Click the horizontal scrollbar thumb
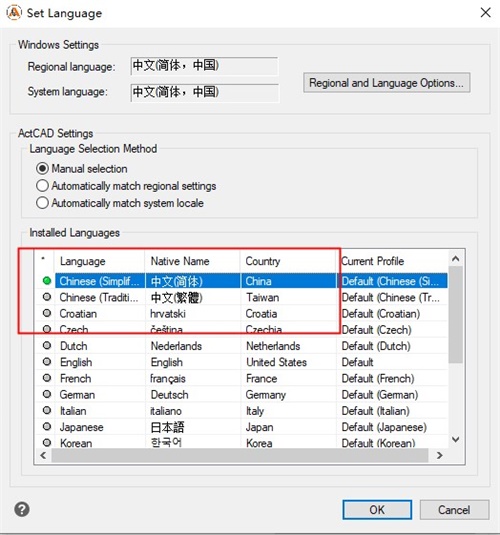This screenshot has height=535, width=500. (x=240, y=455)
